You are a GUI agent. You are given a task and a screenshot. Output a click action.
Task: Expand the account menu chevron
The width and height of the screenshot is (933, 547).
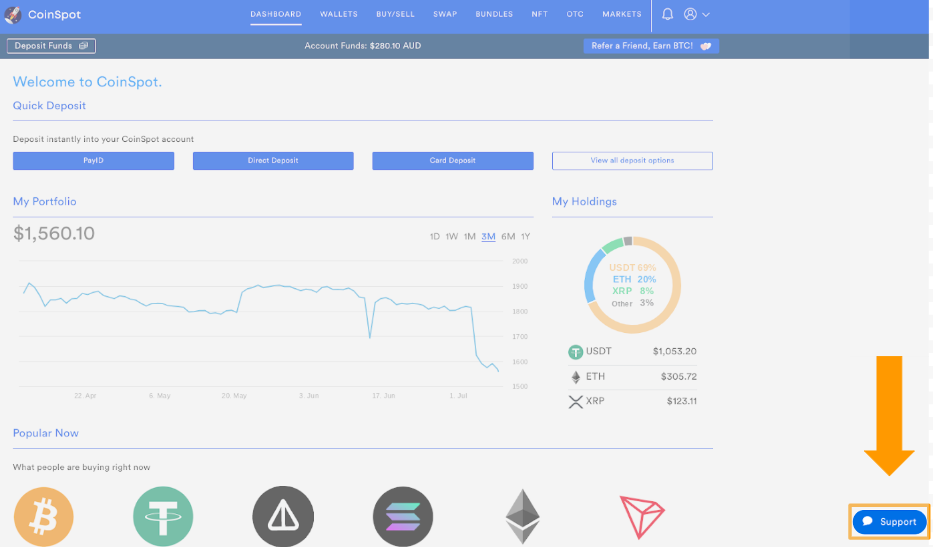click(x=706, y=15)
